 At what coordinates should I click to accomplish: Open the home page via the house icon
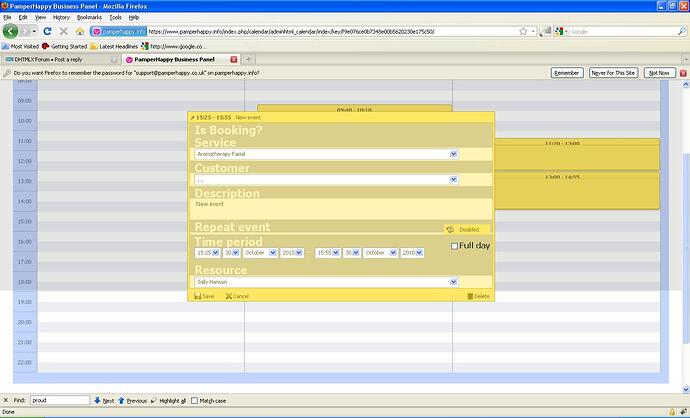(80, 32)
